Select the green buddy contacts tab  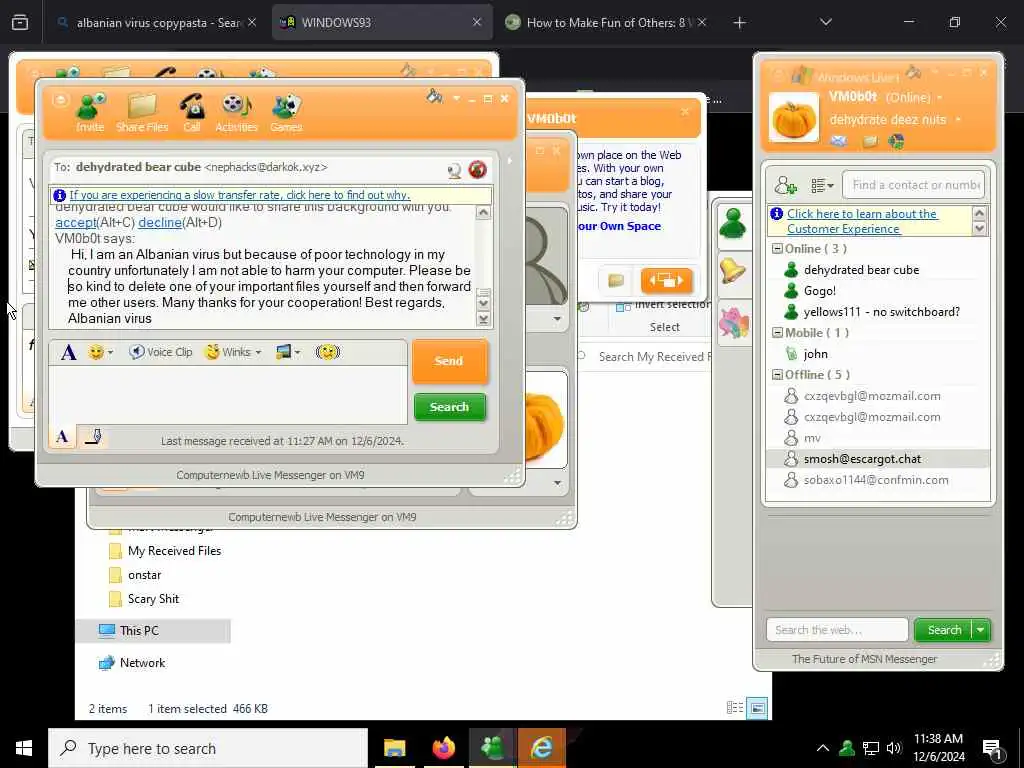(733, 224)
